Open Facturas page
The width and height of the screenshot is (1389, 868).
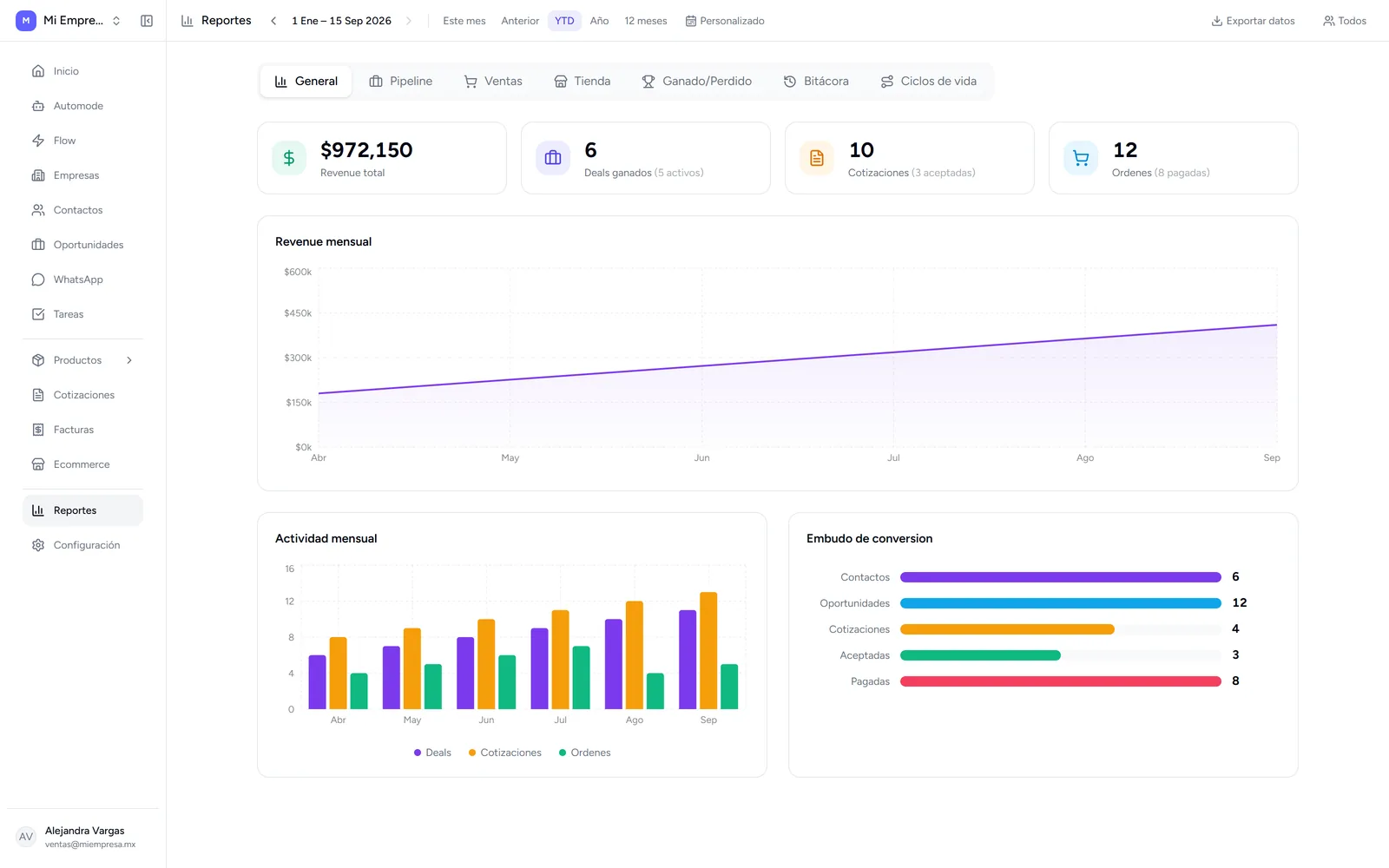(82, 430)
